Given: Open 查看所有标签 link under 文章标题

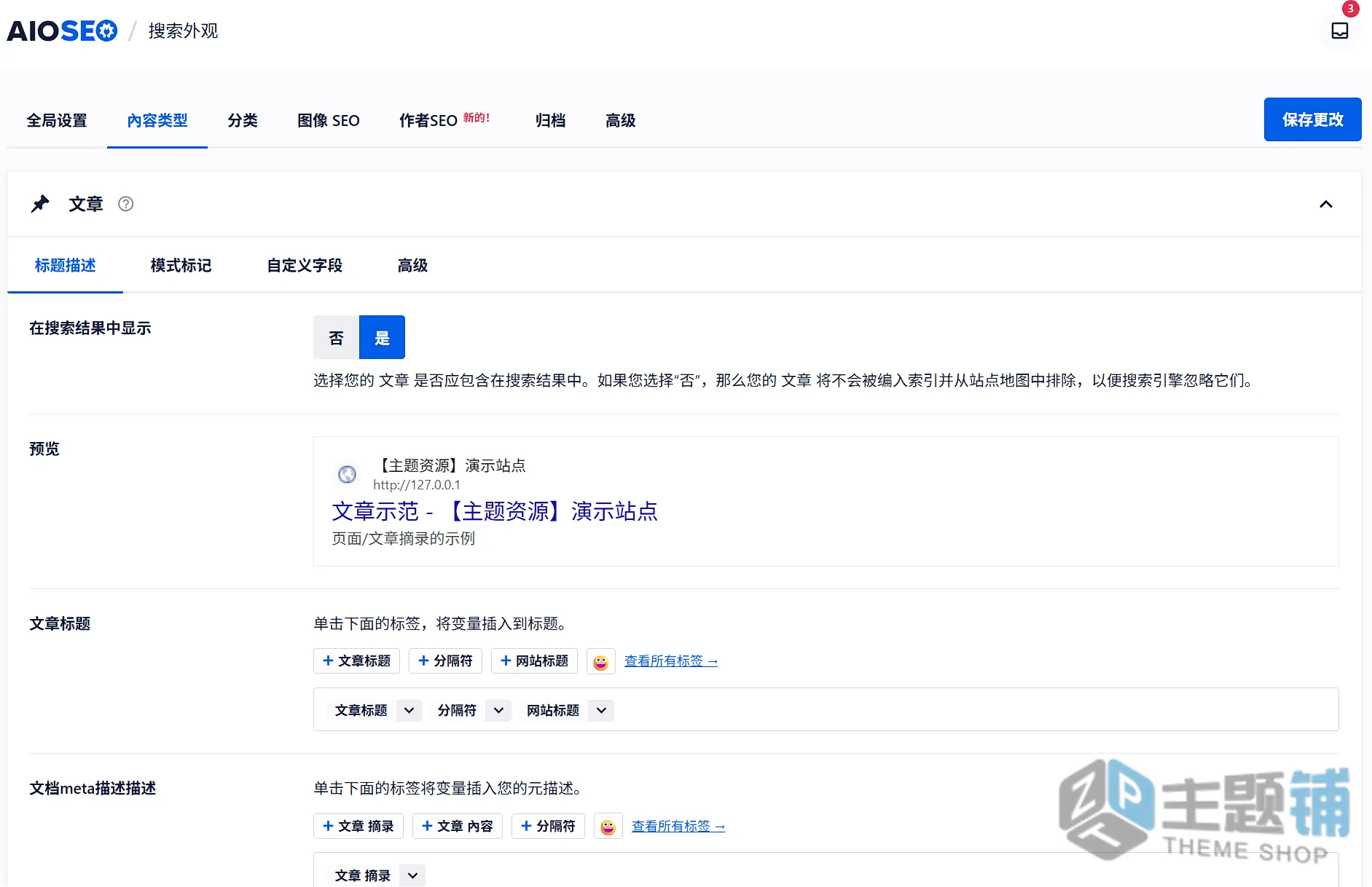Looking at the screenshot, I should coord(671,661).
